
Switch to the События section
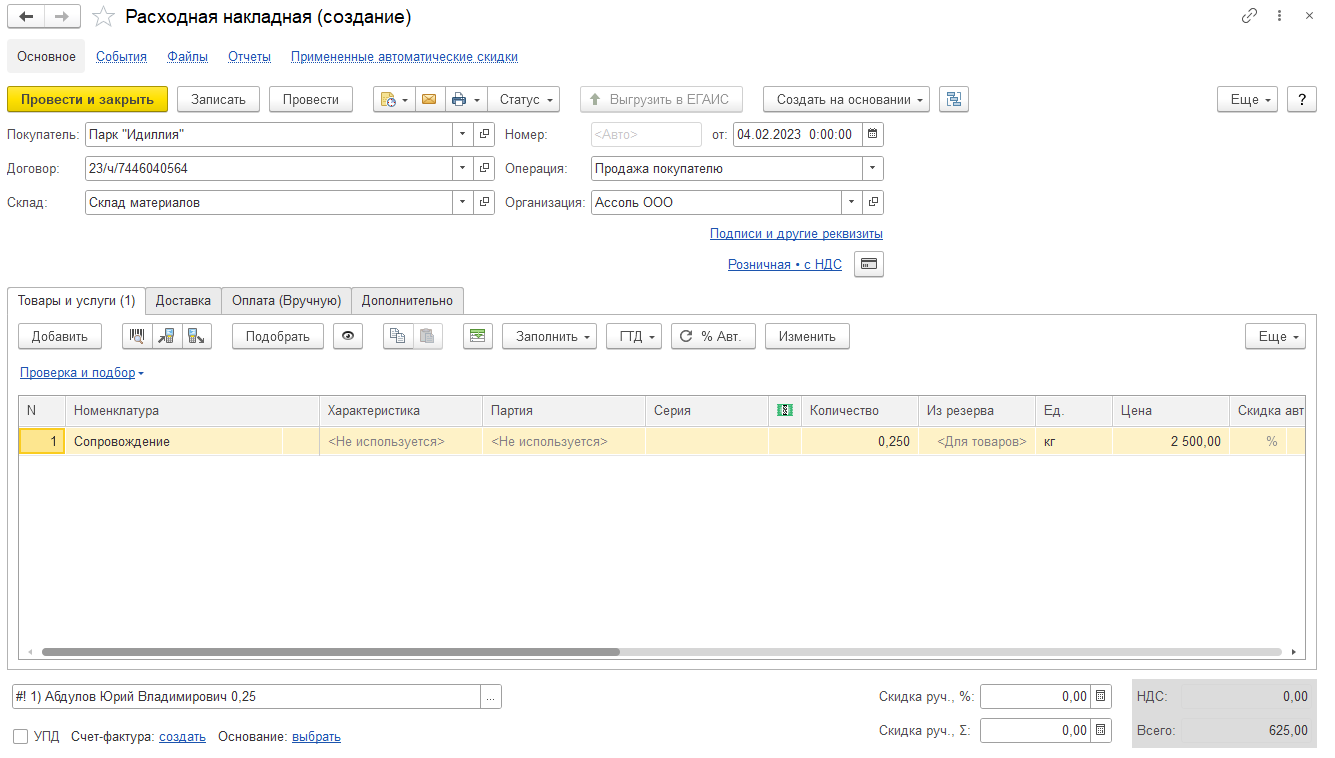121,57
